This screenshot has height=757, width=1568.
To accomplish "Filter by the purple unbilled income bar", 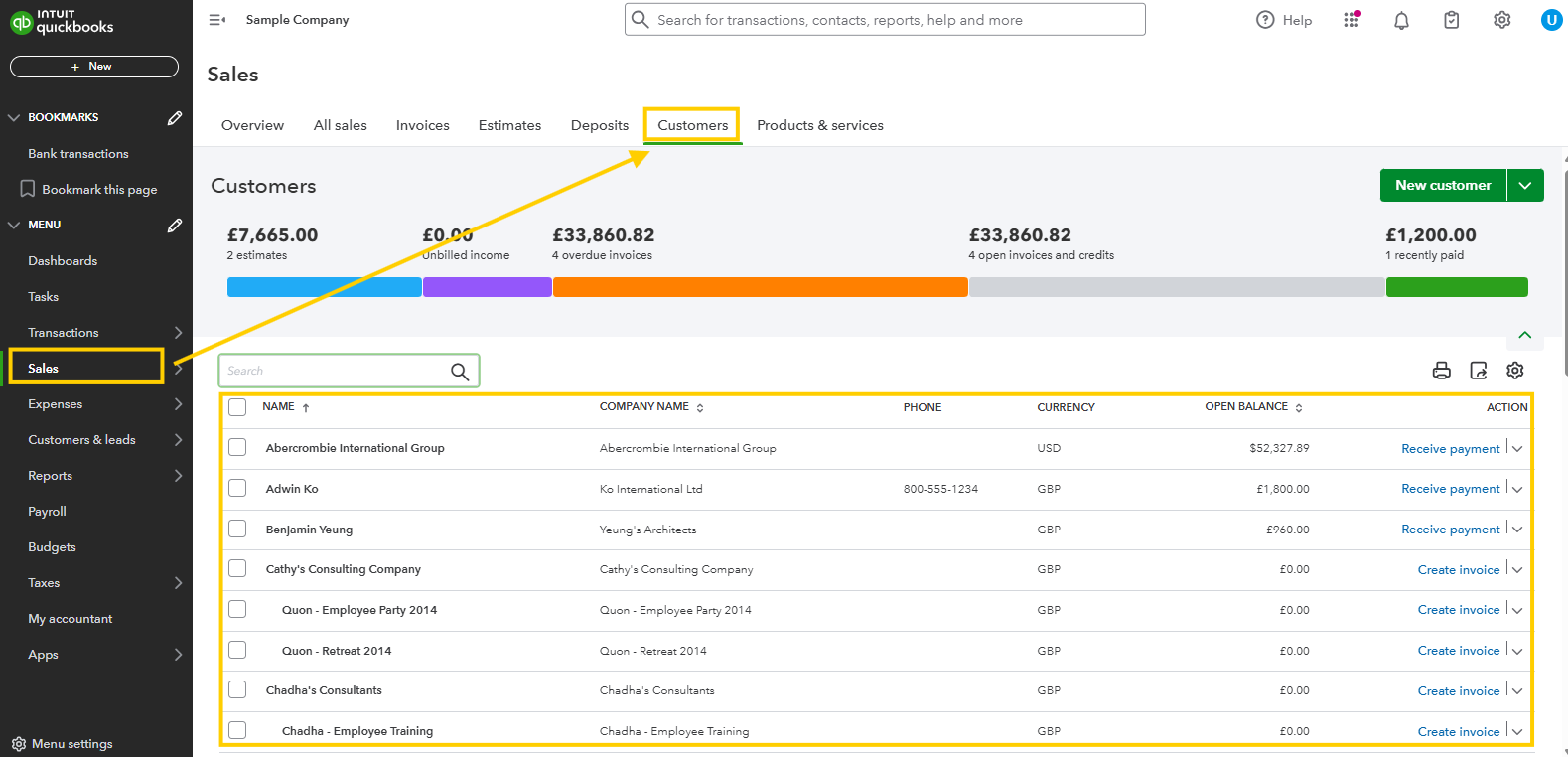I will click(x=488, y=287).
